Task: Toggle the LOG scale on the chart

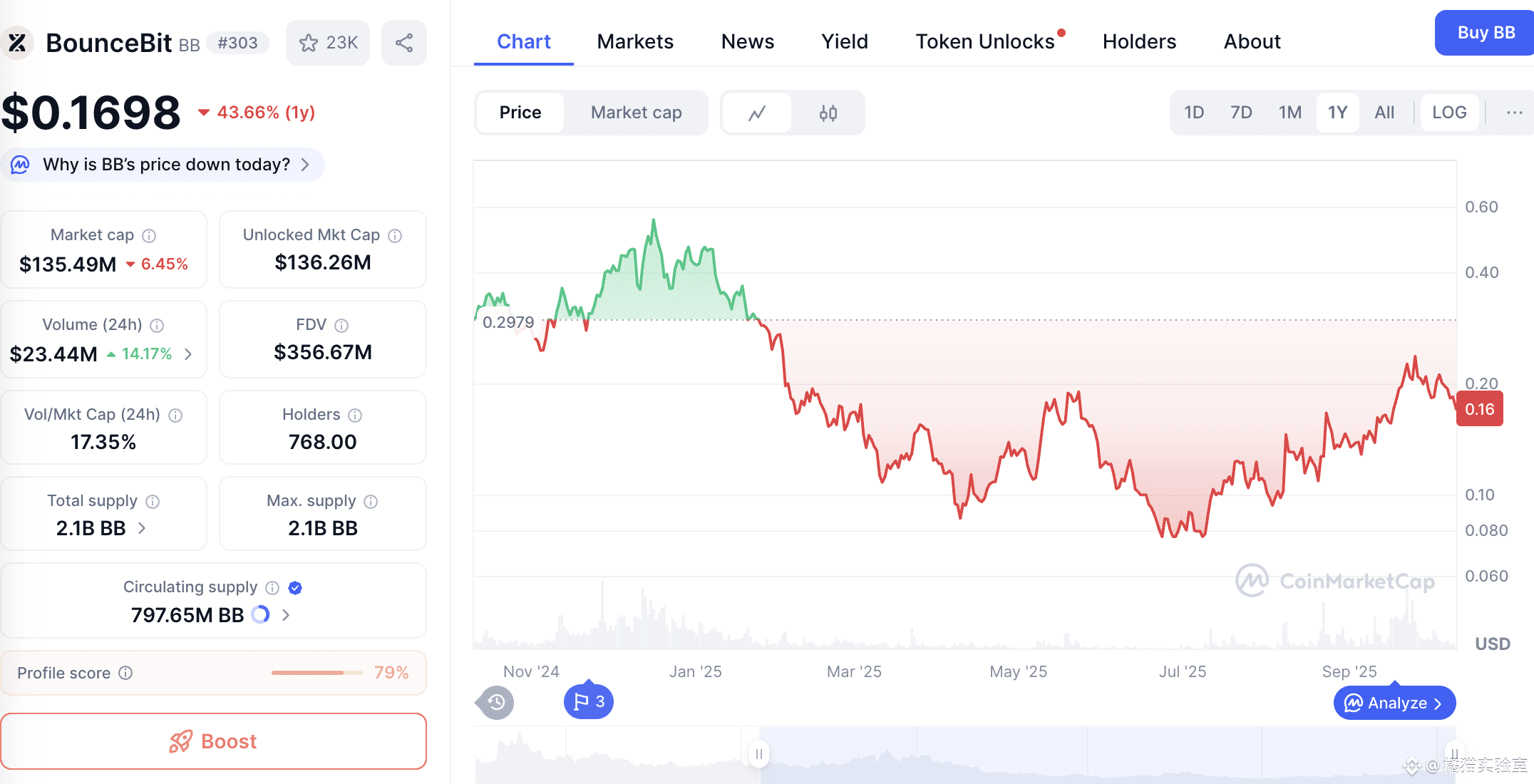Action: [x=1448, y=113]
